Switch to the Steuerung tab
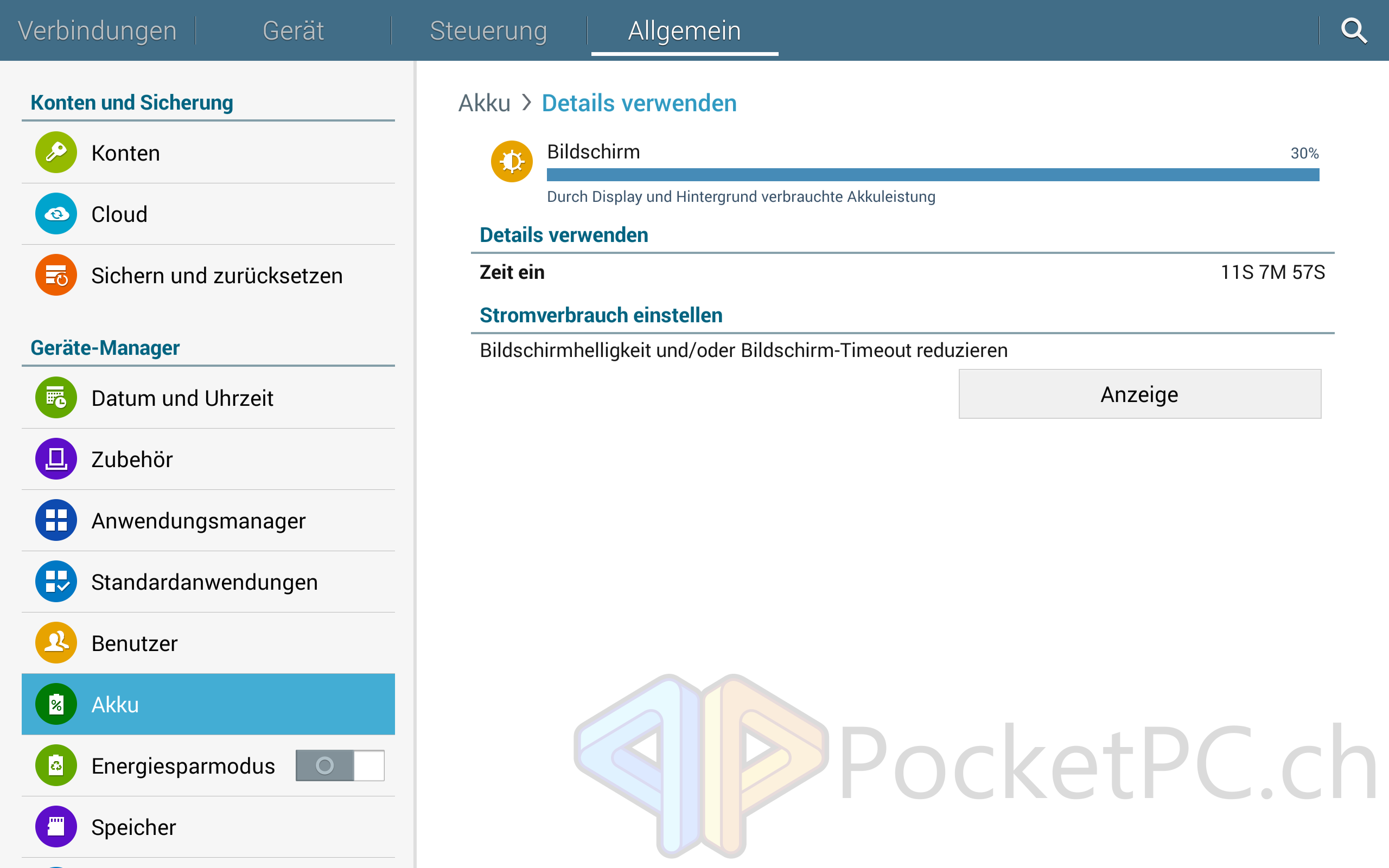This screenshot has height=868, width=1389. (488, 30)
